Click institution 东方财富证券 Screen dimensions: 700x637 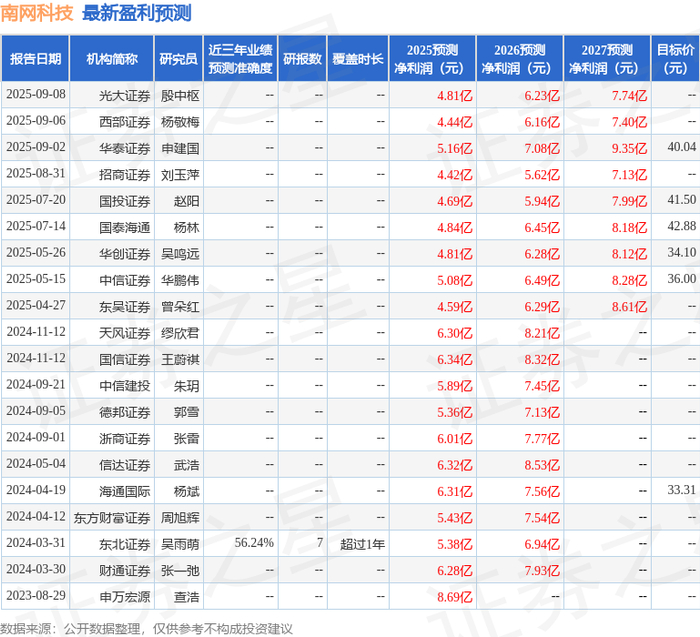pyautogui.click(x=112, y=518)
